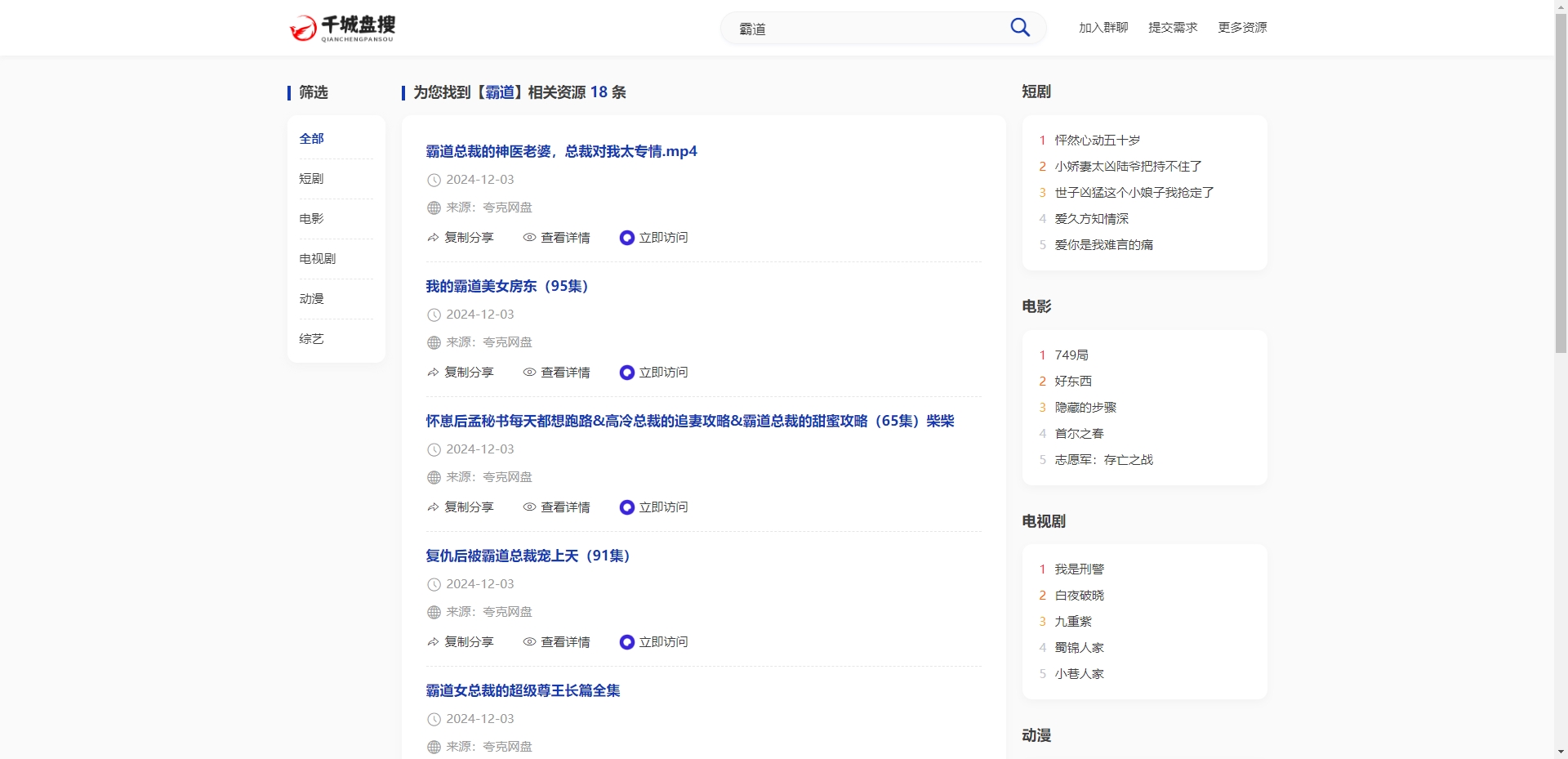Click 我是刑警 in the 电视剧 ranking
Viewport: 1568px width, 759px height.
(1080, 569)
